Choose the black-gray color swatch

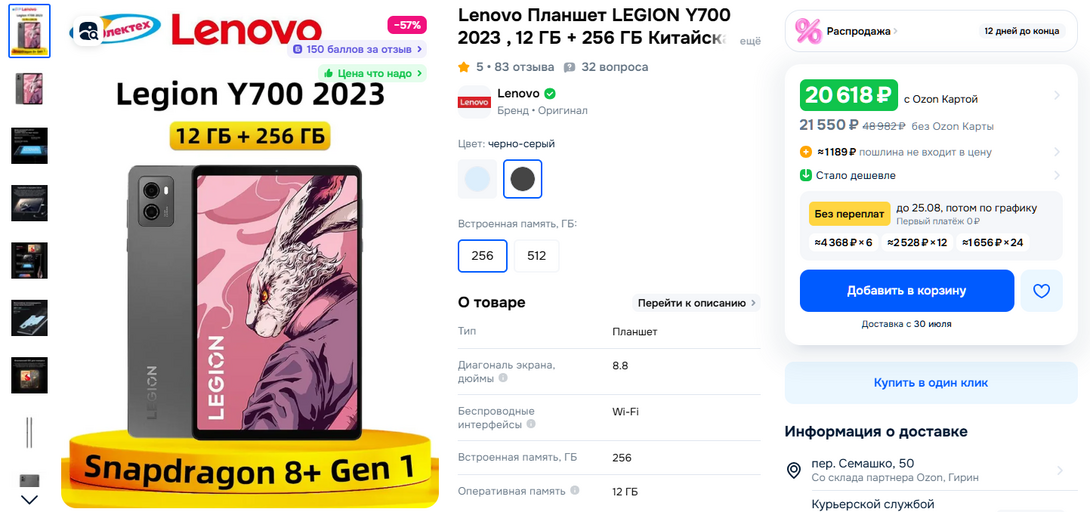click(x=523, y=179)
